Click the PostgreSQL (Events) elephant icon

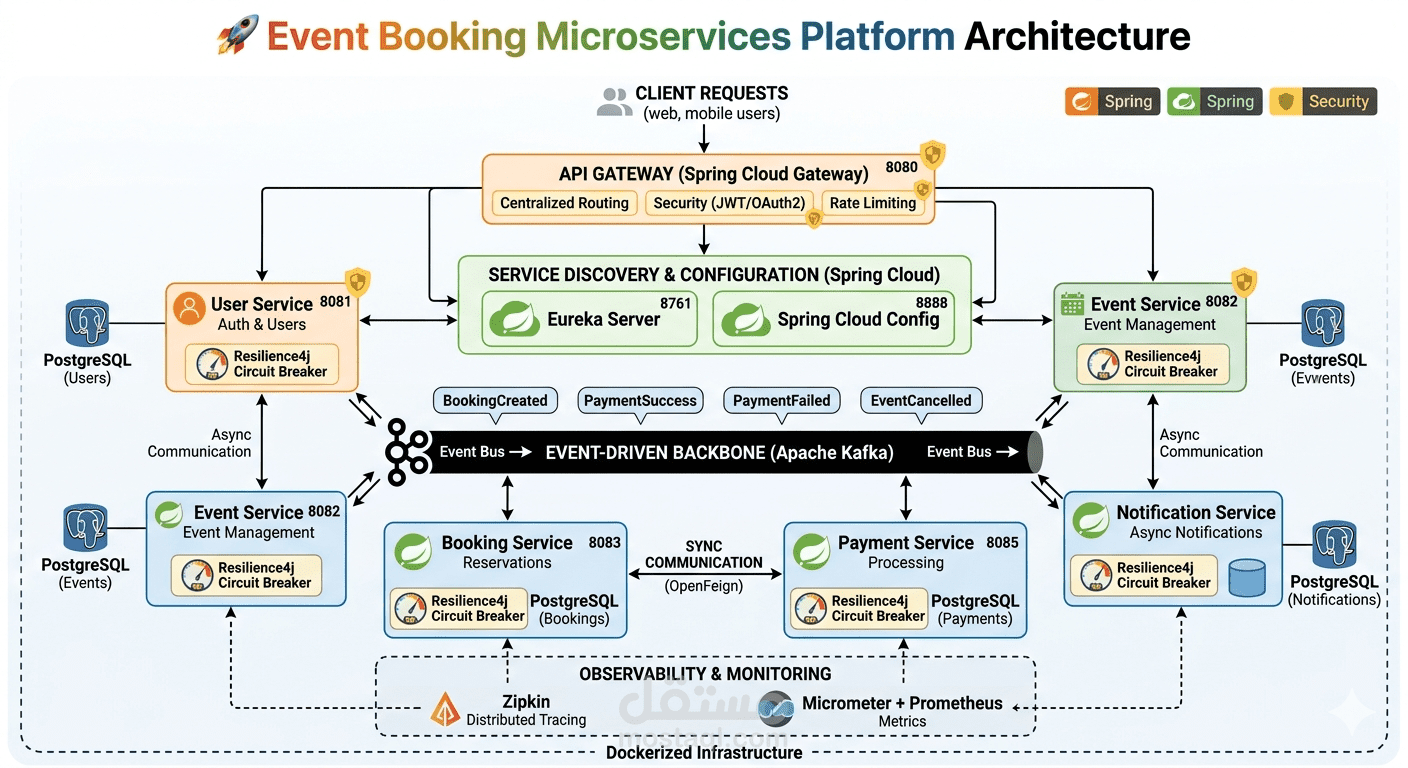click(x=85, y=528)
